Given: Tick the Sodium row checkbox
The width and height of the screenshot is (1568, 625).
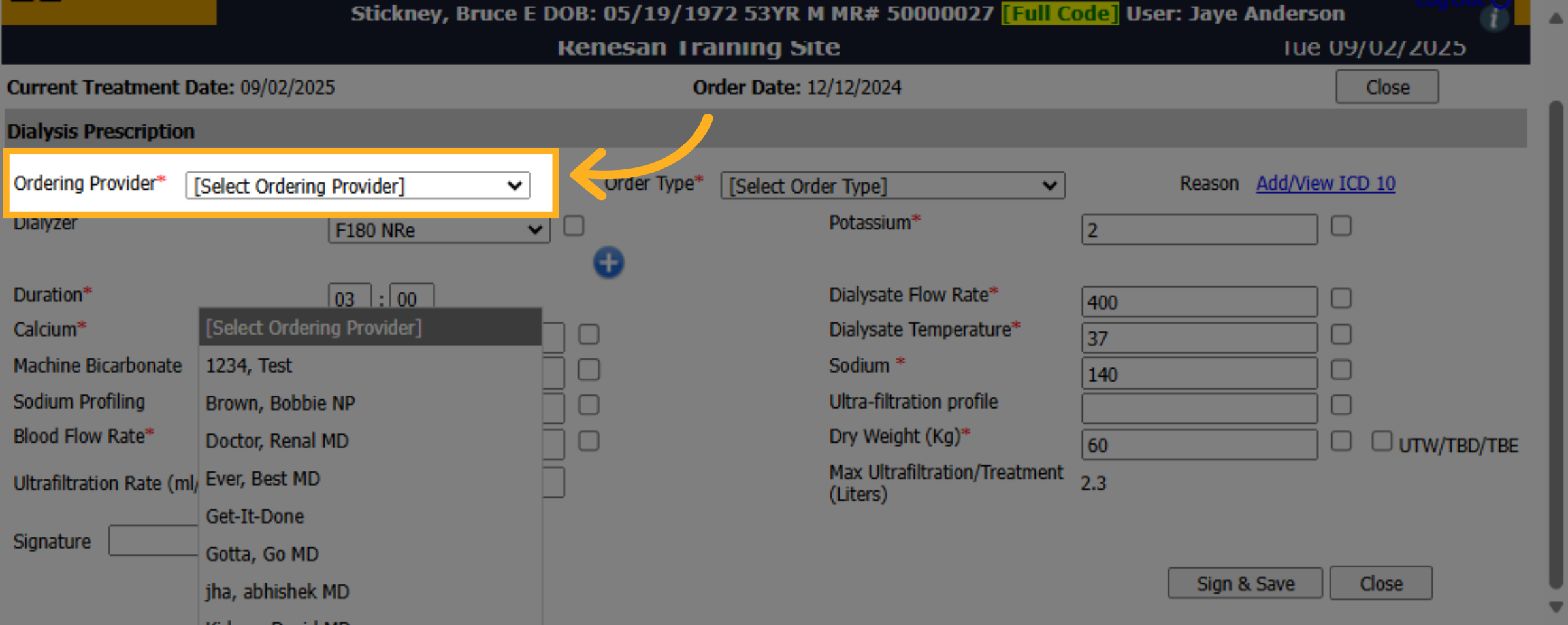Looking at the screenshot, I should coord(1341,369).
